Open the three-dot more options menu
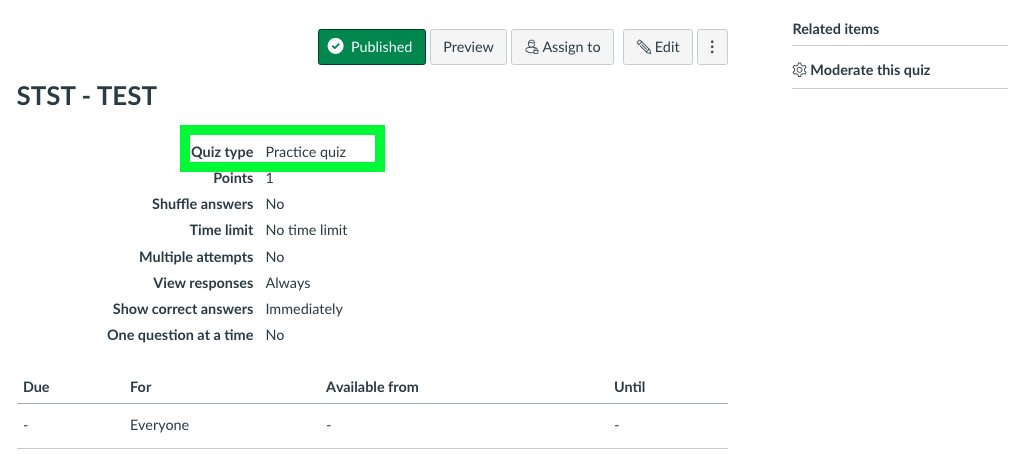The height and width of the screenshot is (454, 1032). [712, 47]
